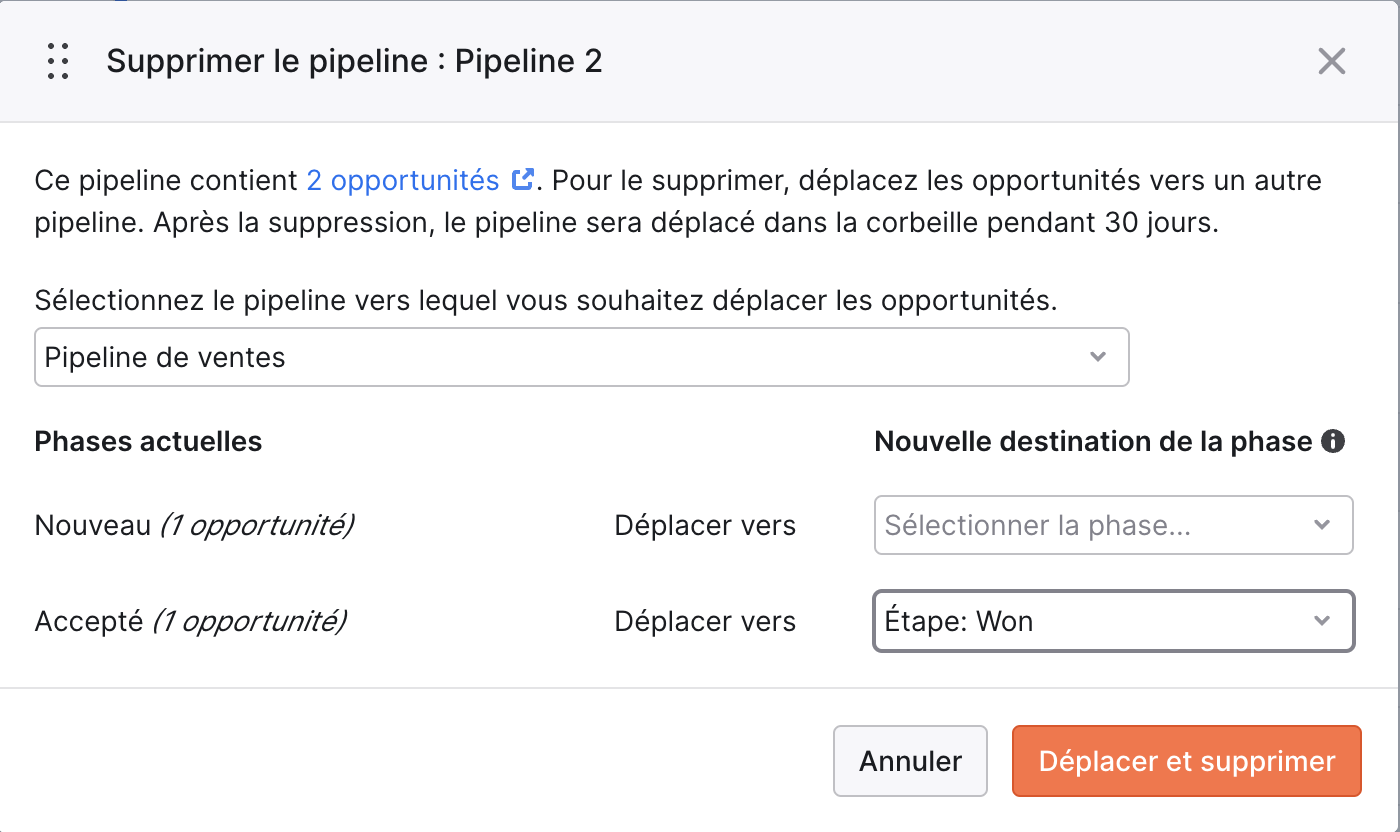Click the Nouvelle destination de la phase heading

[x=1094, y=441]
